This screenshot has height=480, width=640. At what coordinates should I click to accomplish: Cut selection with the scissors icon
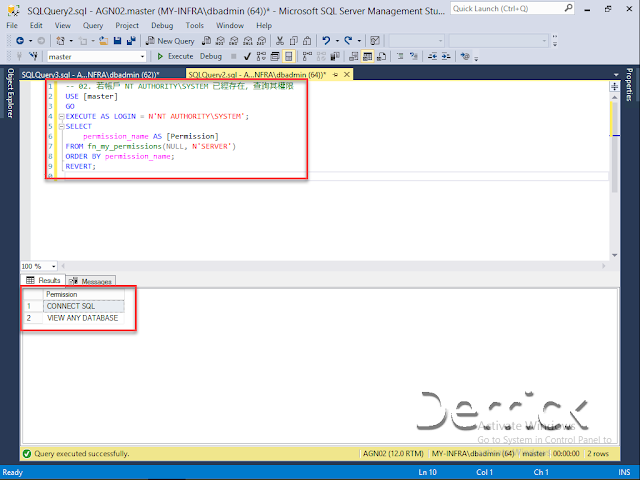[x=280, y=41]
